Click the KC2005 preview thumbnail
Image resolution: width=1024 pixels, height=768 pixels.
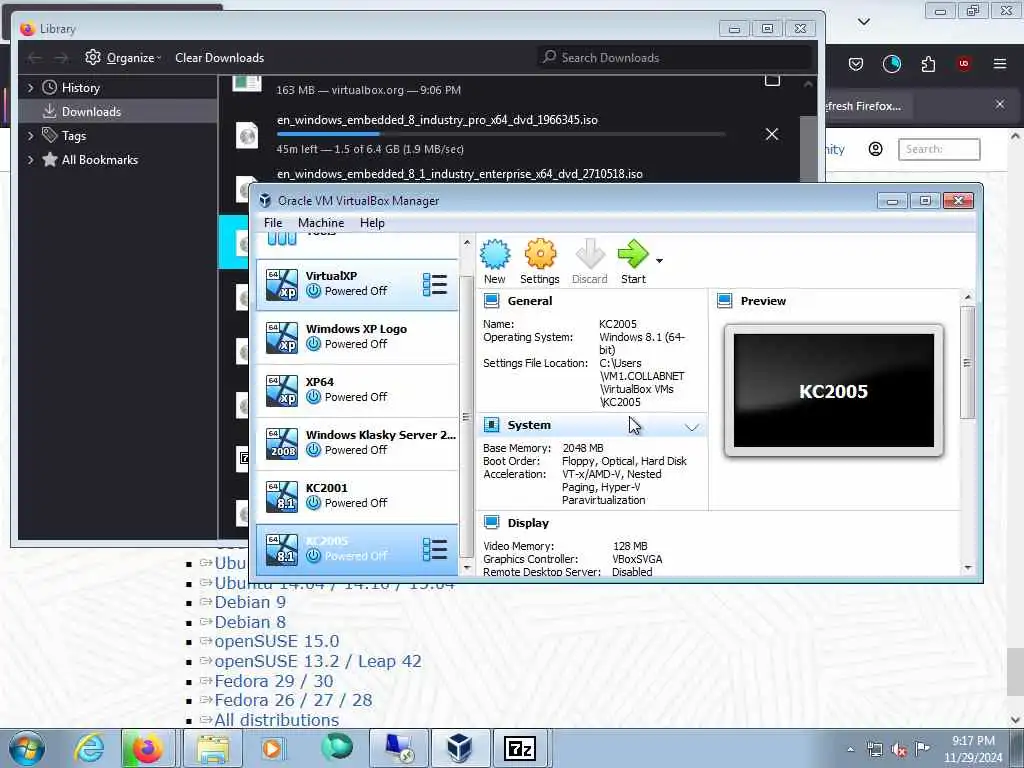tap(833, 391)
